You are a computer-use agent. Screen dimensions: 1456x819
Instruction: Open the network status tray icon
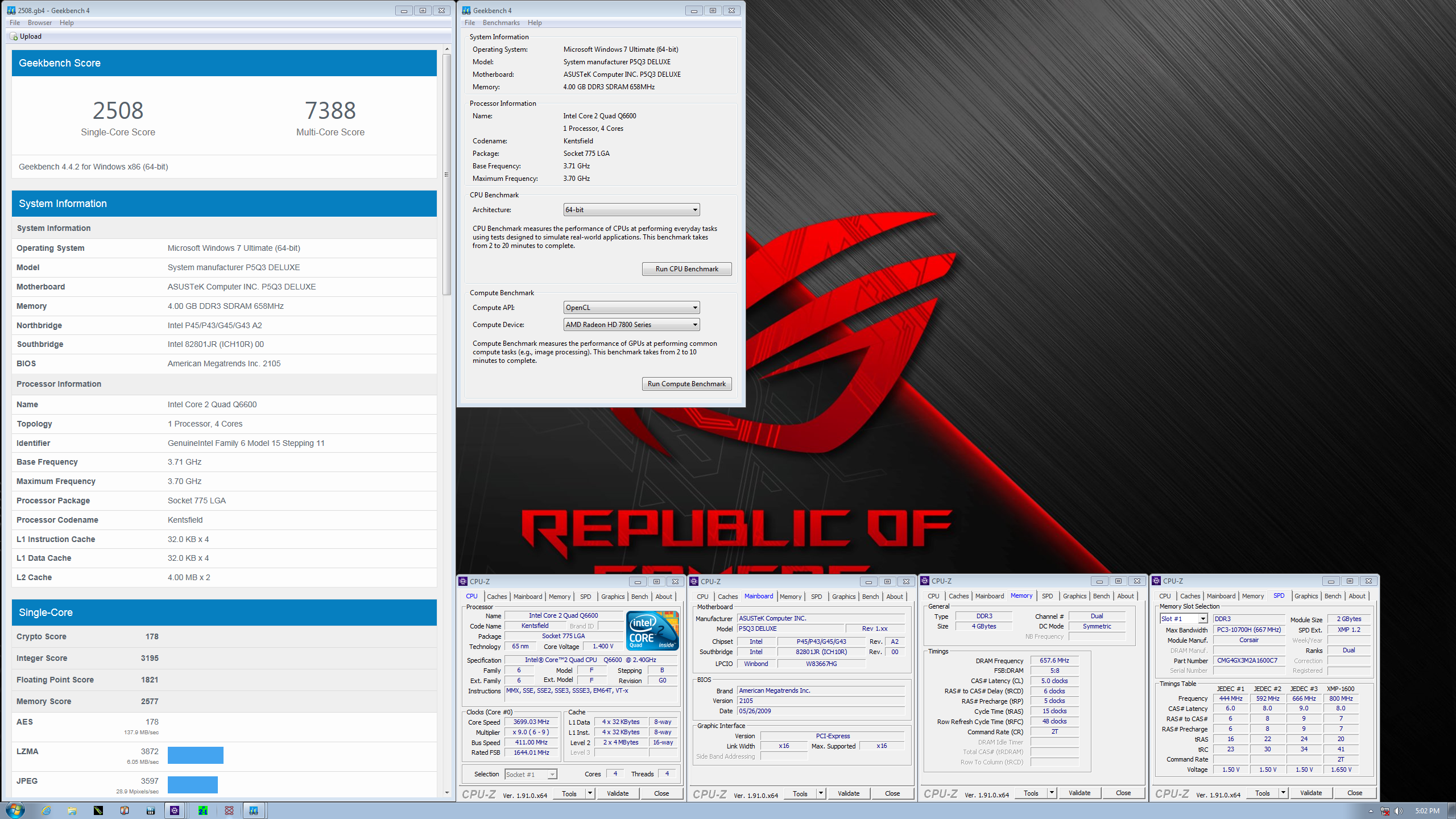point(1385,811)
